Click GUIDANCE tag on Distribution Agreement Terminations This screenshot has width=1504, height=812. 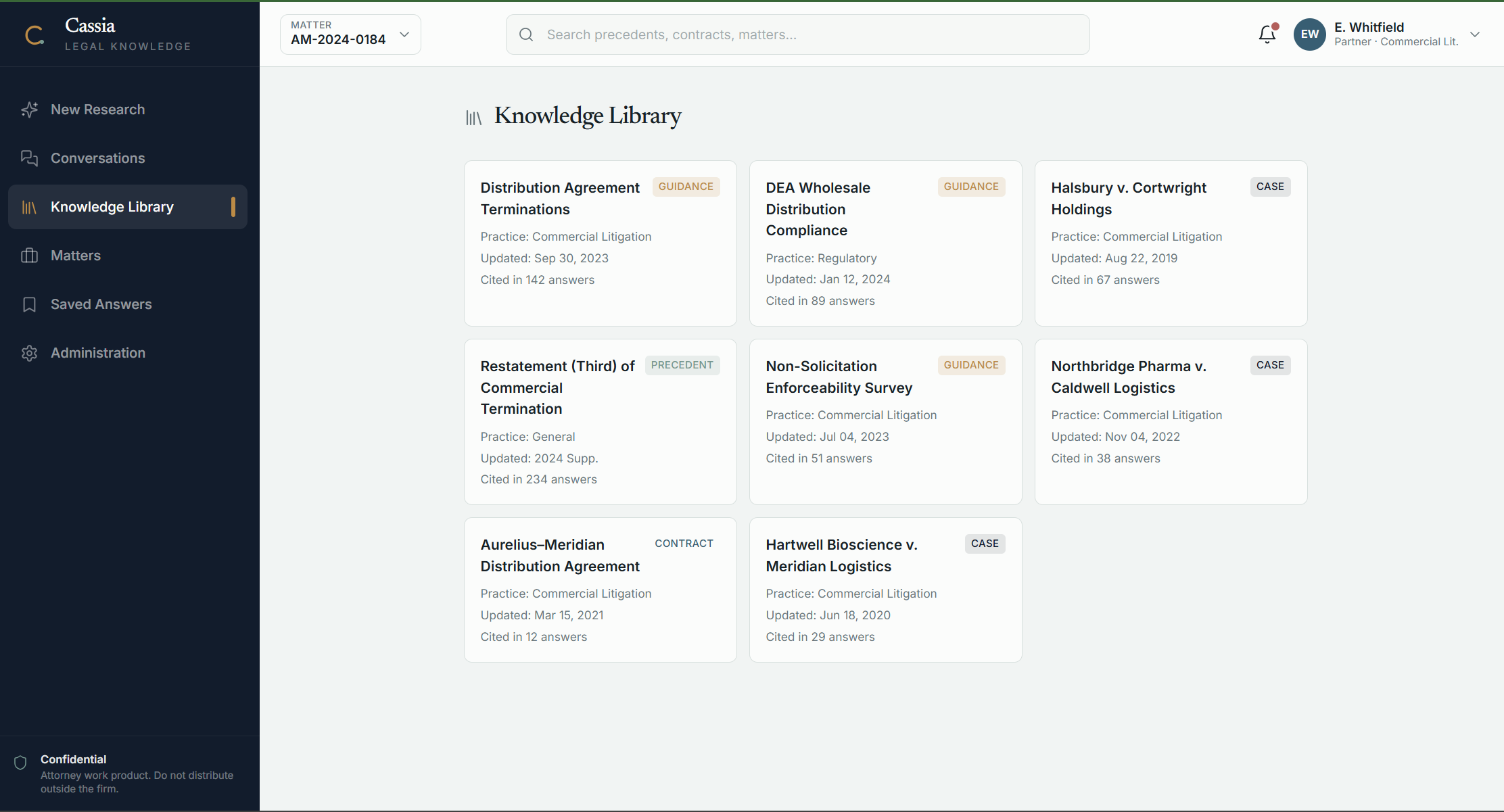[686, 187]
